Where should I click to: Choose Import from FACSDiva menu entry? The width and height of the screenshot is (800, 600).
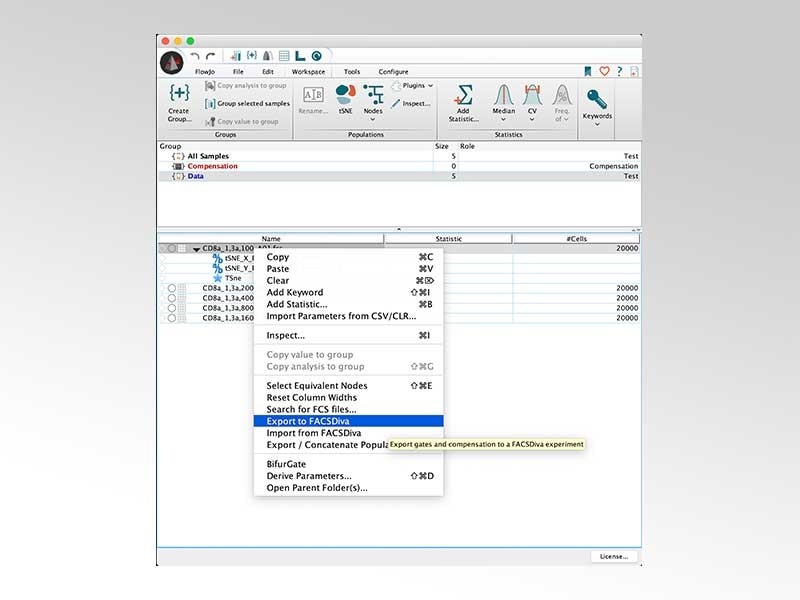click(348, 433)
